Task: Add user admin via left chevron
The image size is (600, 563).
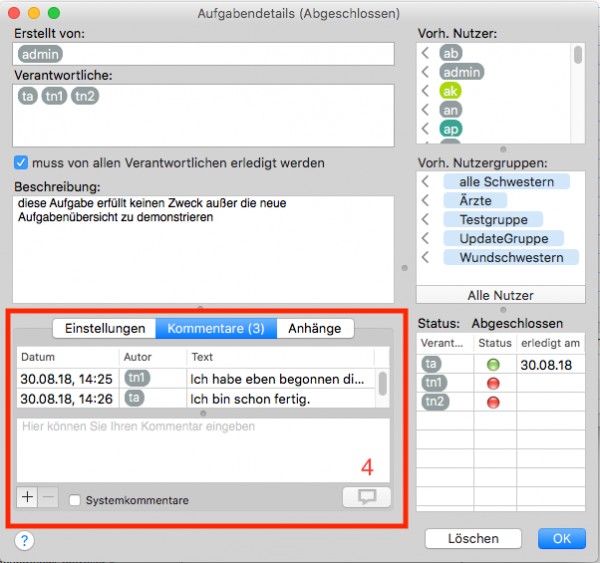Action: [x=425, y=72]
